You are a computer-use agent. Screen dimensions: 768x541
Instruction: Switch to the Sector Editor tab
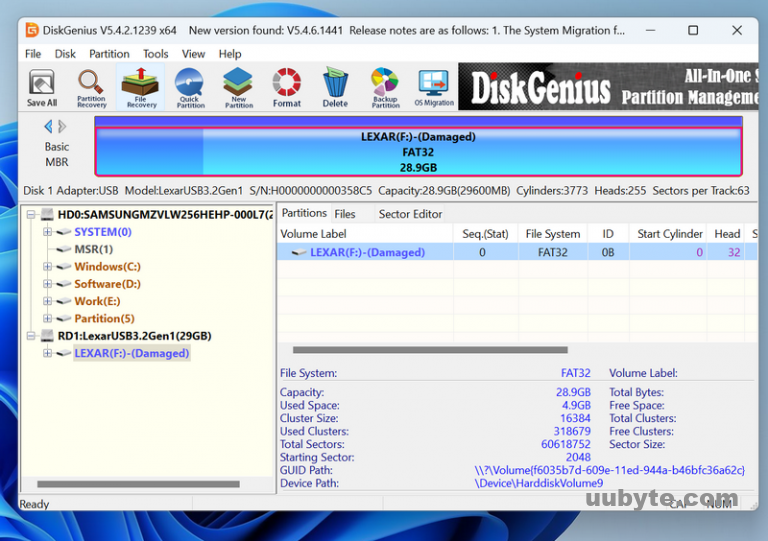coord(410,214)
